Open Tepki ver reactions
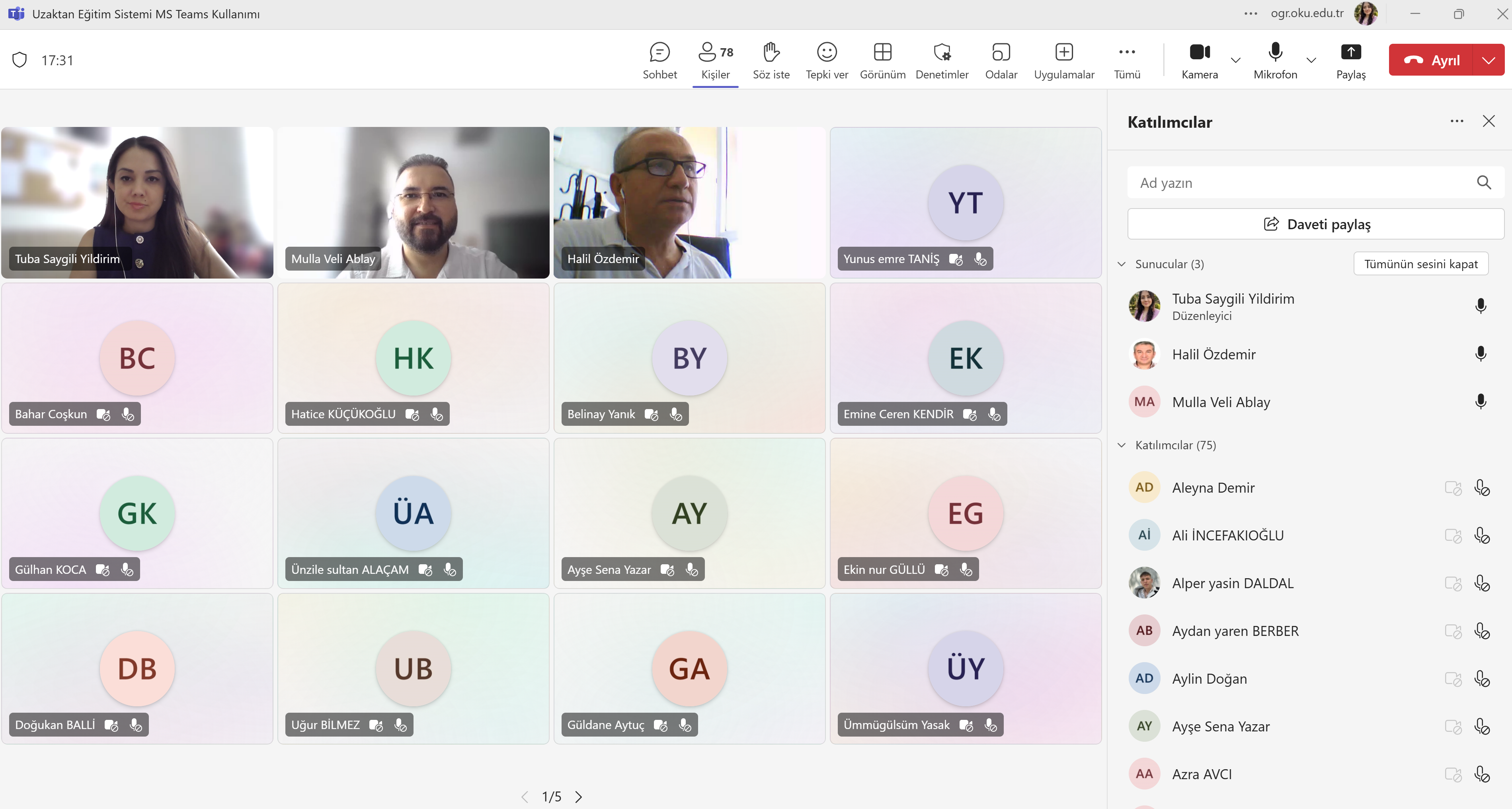The height and width of the screenshot is (809, 1512). pyautogui.click(x=826, y=60)
